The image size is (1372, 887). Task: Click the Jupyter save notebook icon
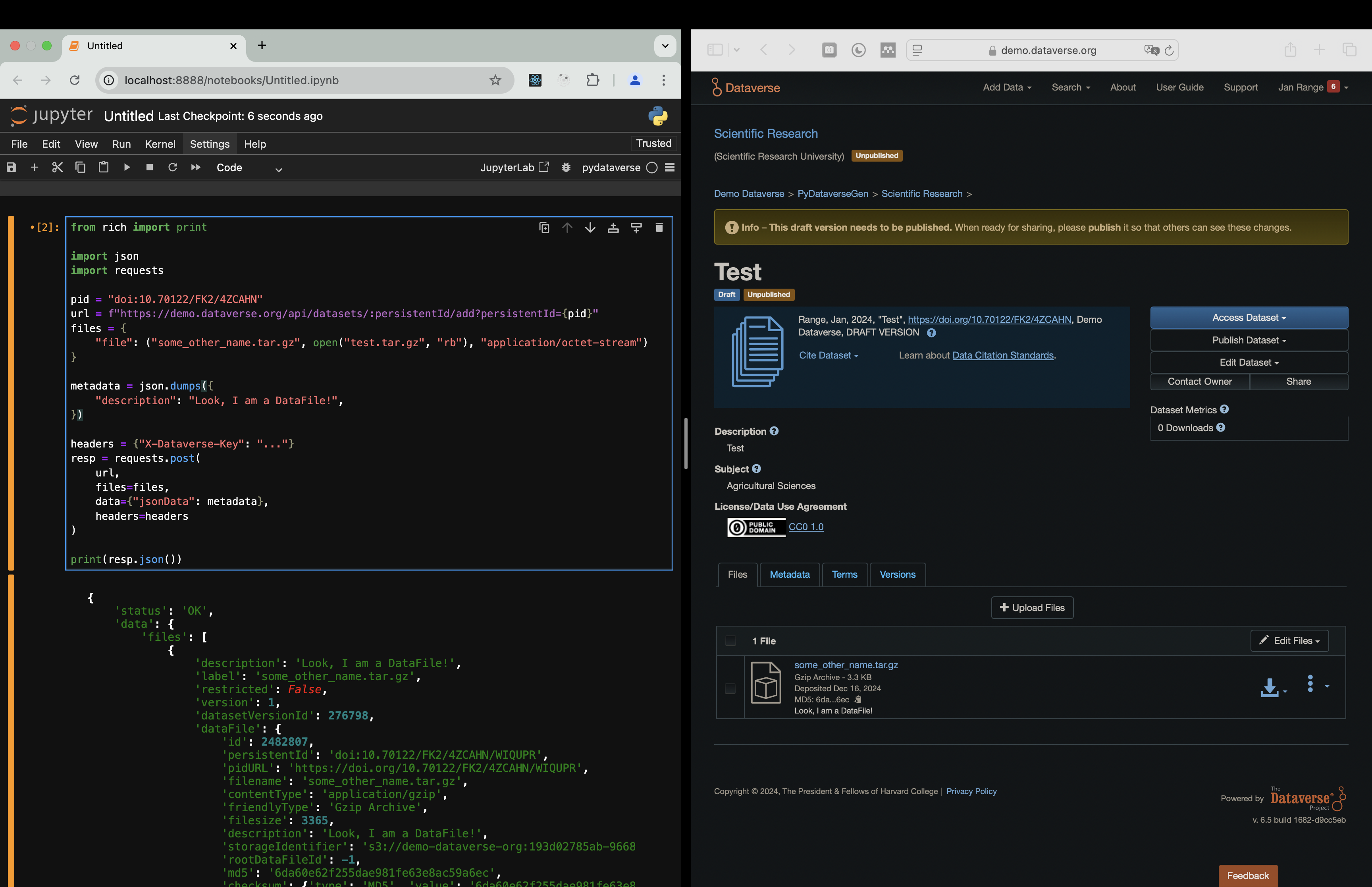pos(12,167)
